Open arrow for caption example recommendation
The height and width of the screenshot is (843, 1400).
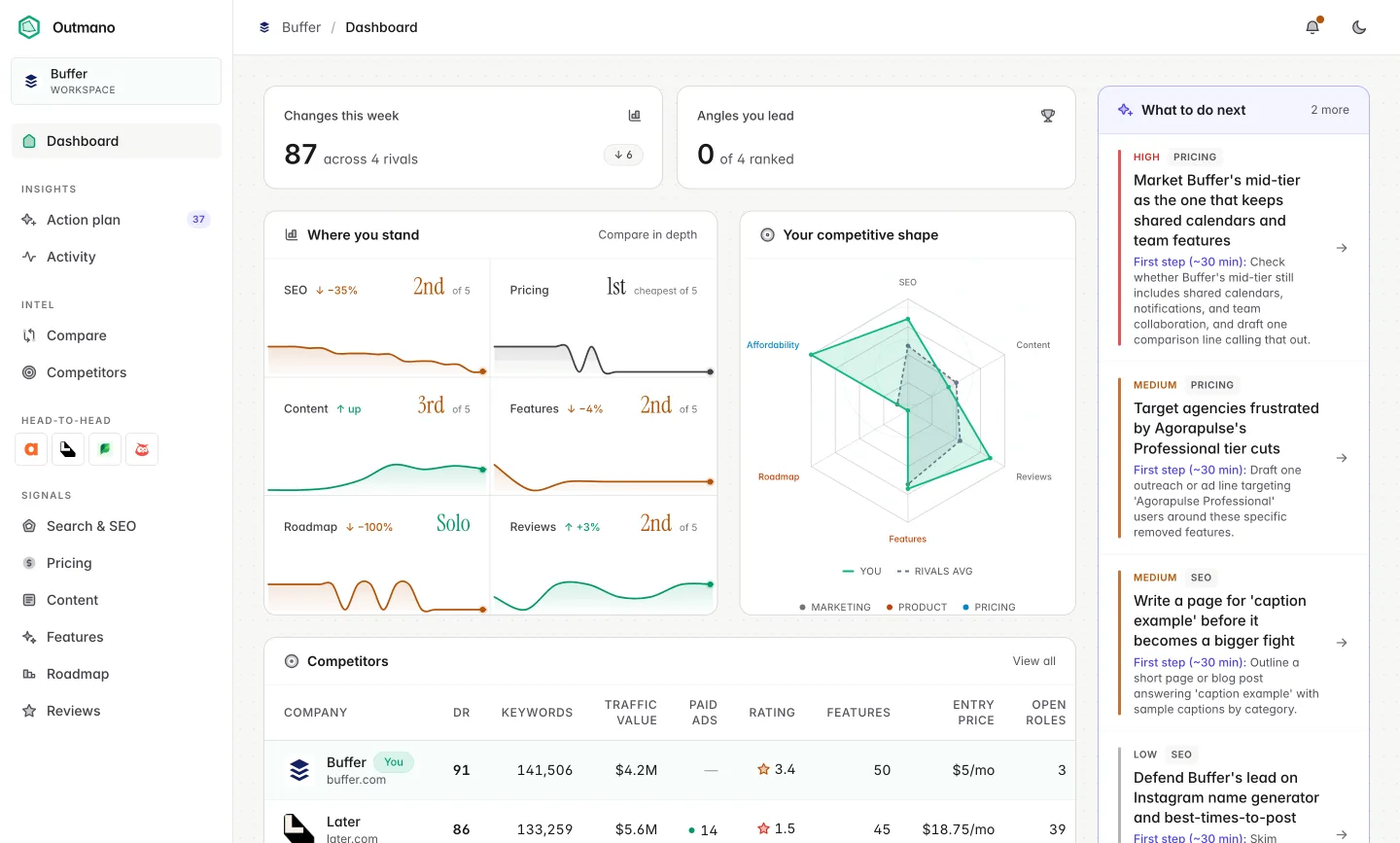[x=1342, y=643]
